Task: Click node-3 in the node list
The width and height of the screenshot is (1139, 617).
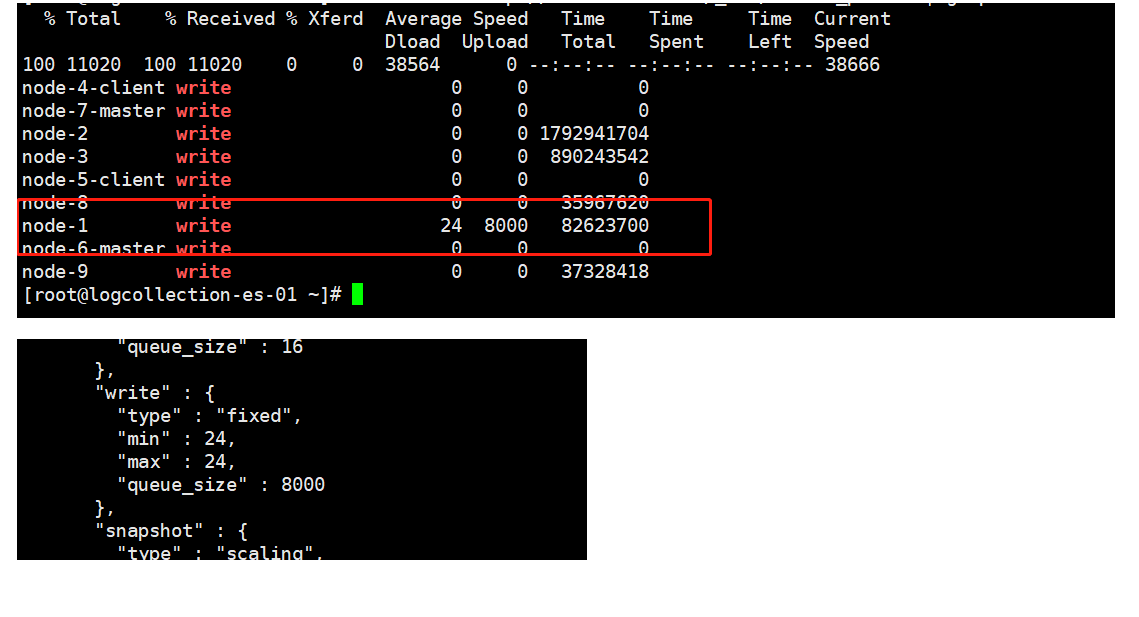Action: [x=55, y=157]
